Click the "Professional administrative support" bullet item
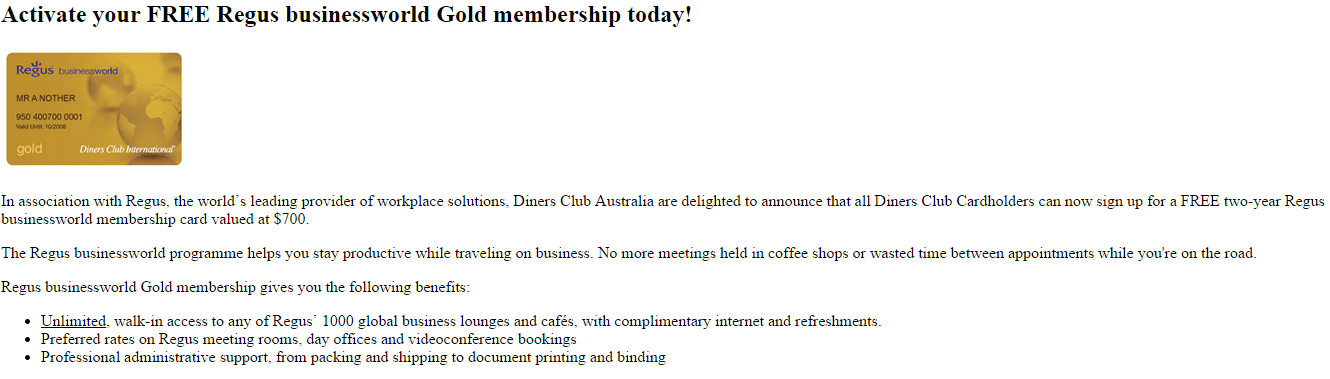Screen dimensions: 1330x379 [x=353, y=357]
